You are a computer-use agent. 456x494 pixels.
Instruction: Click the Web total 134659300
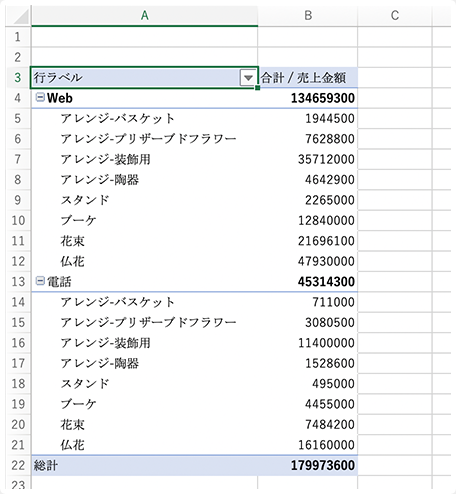point(323,98)
